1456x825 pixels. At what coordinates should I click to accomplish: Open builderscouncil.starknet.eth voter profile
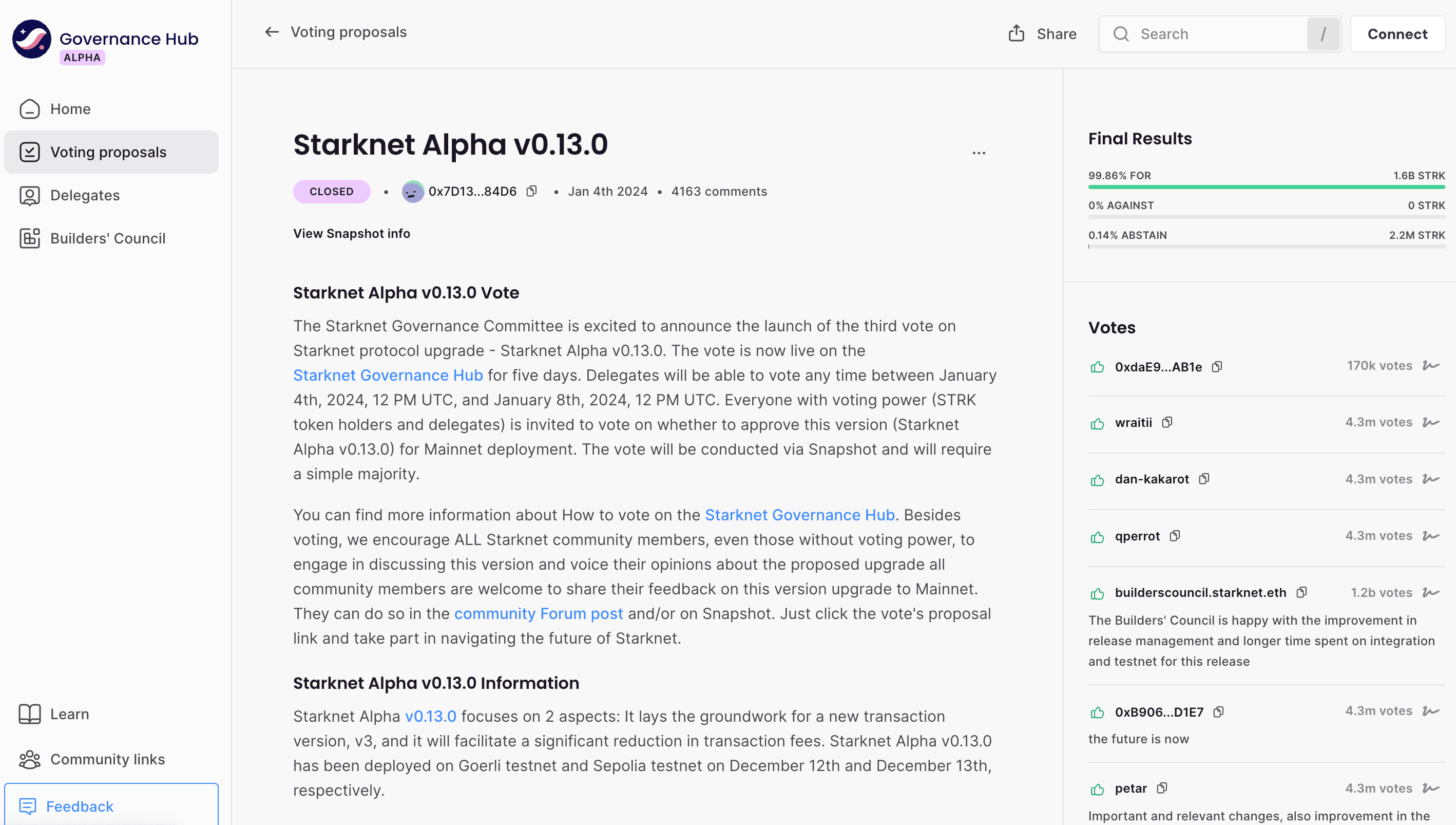coord(1200,592)
